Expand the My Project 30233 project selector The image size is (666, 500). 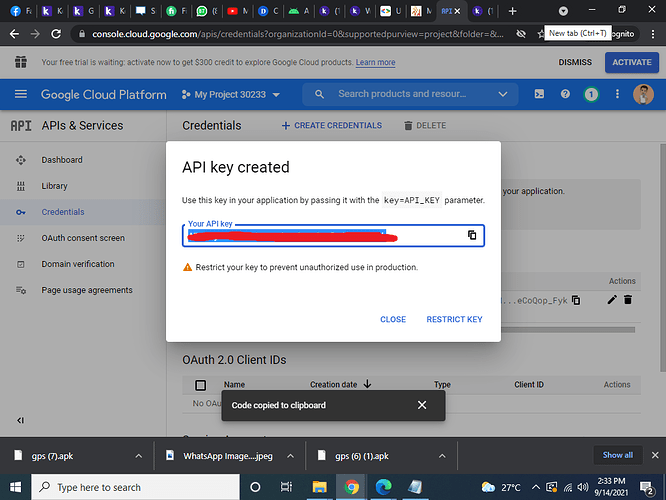tap(231, 95)
